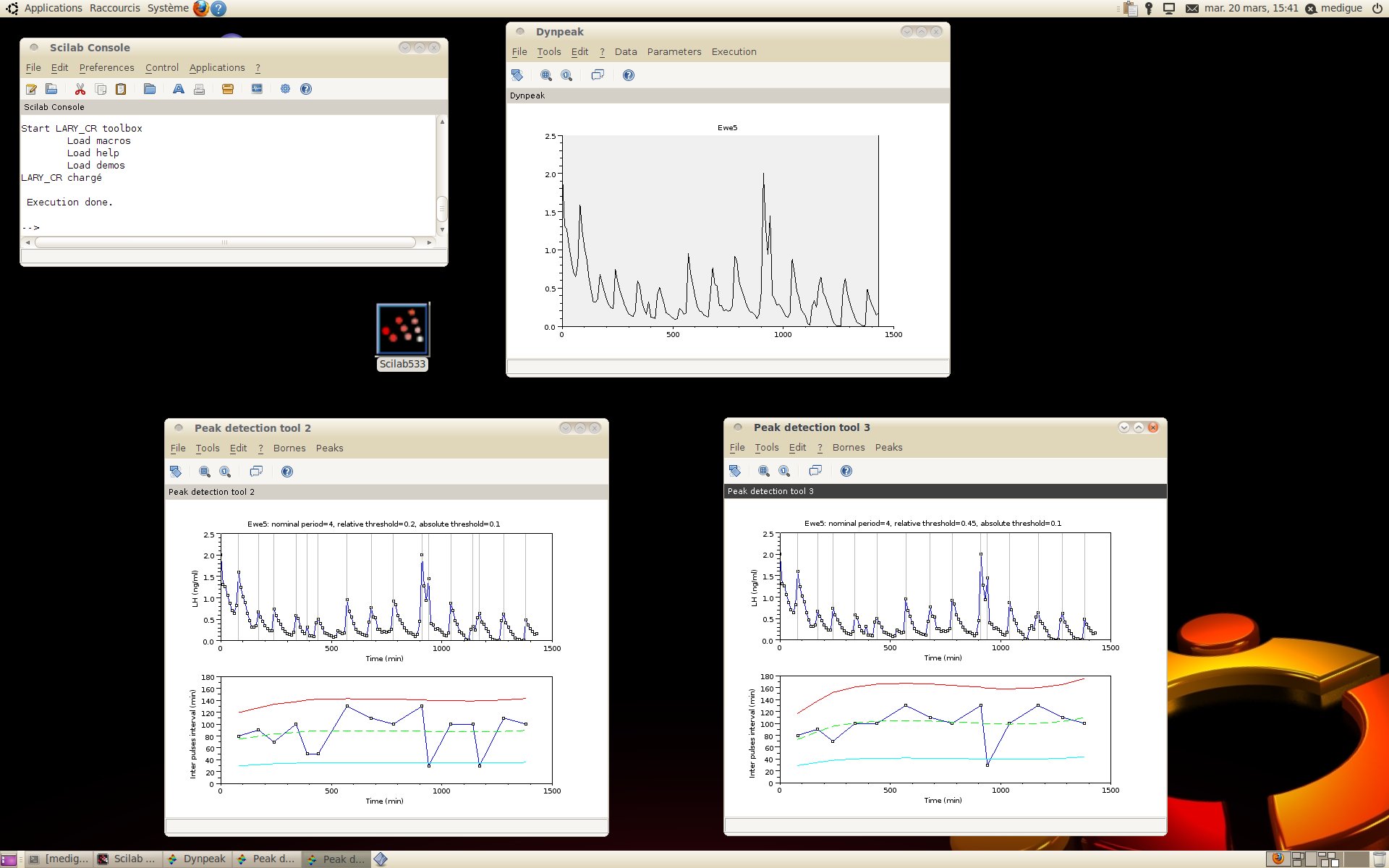Click the Scilab Console command prompt line
This screenshot has height=868, width=1389.
pyautogui.click(x=228, y=227)
